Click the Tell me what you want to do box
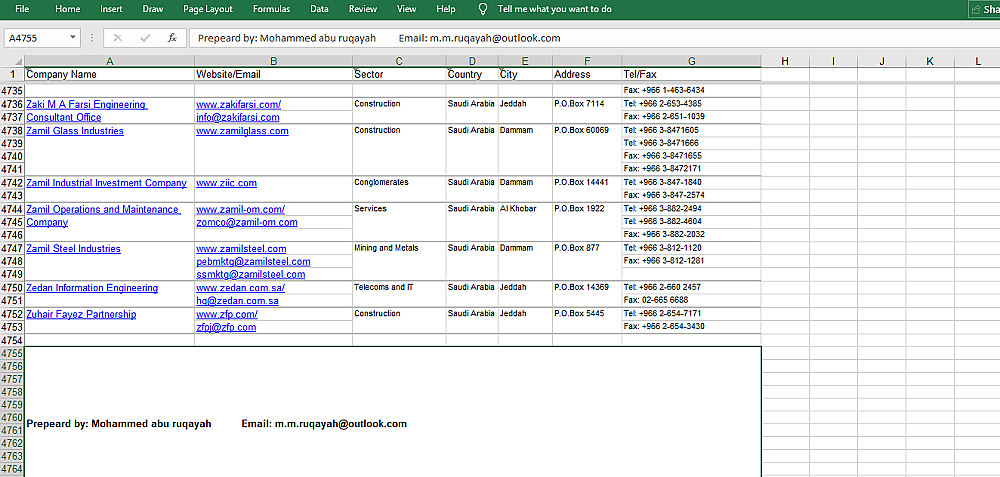 555,9
